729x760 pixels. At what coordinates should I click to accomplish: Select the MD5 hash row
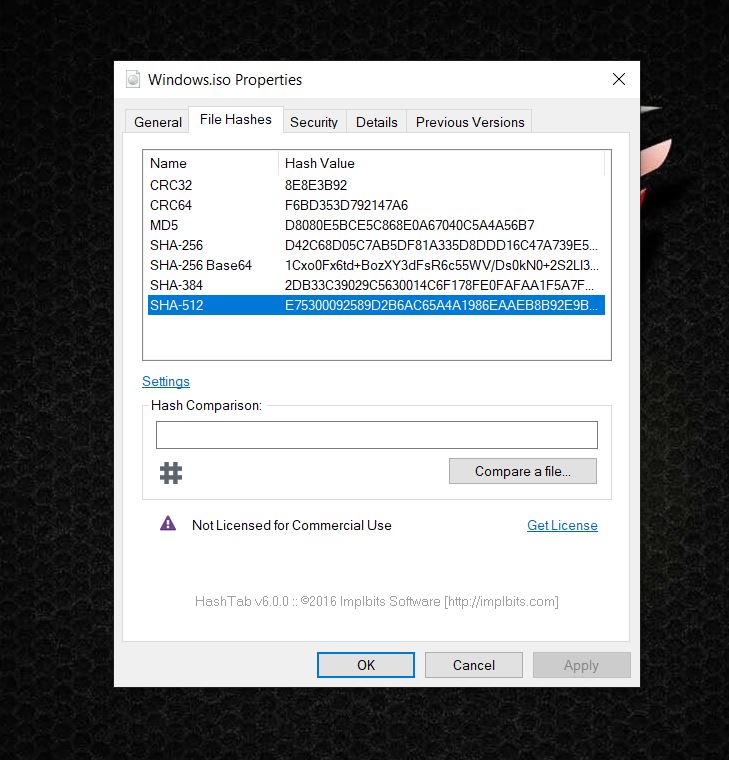[376, 225]
